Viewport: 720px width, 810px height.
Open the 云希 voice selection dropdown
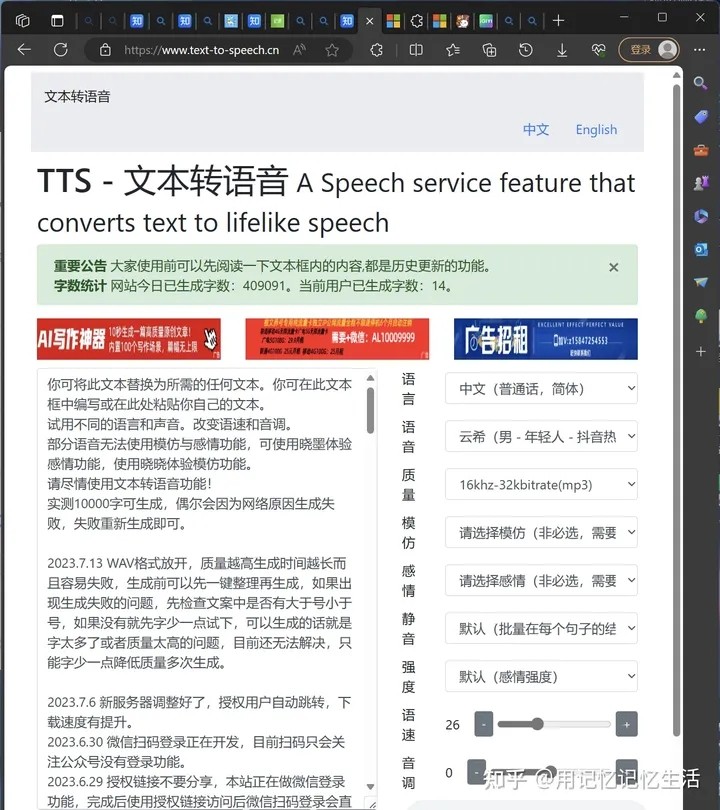[x=540, y=437]
